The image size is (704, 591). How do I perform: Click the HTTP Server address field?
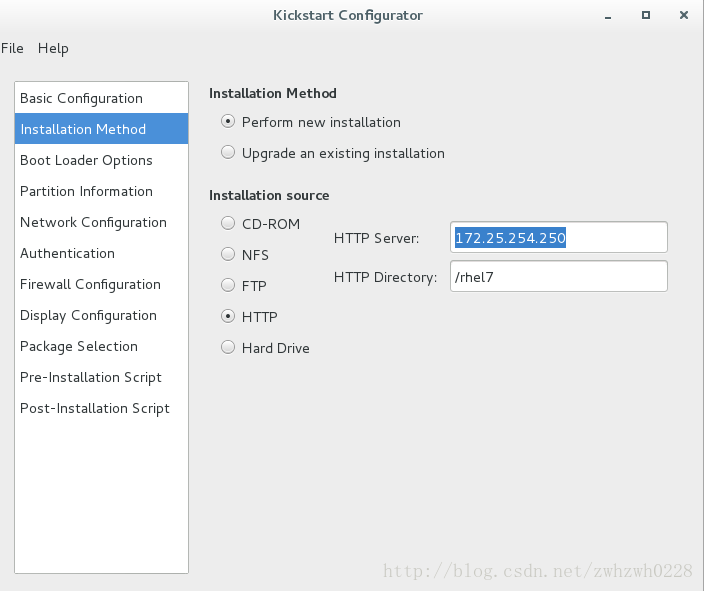(x=559, y=237)
